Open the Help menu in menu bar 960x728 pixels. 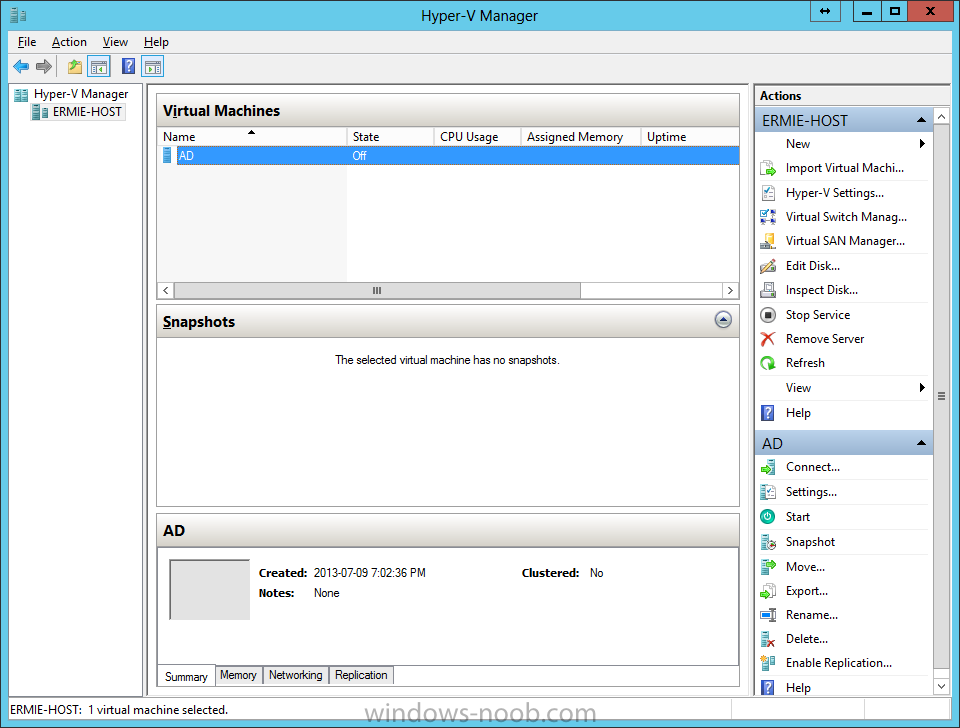point(156,42)
